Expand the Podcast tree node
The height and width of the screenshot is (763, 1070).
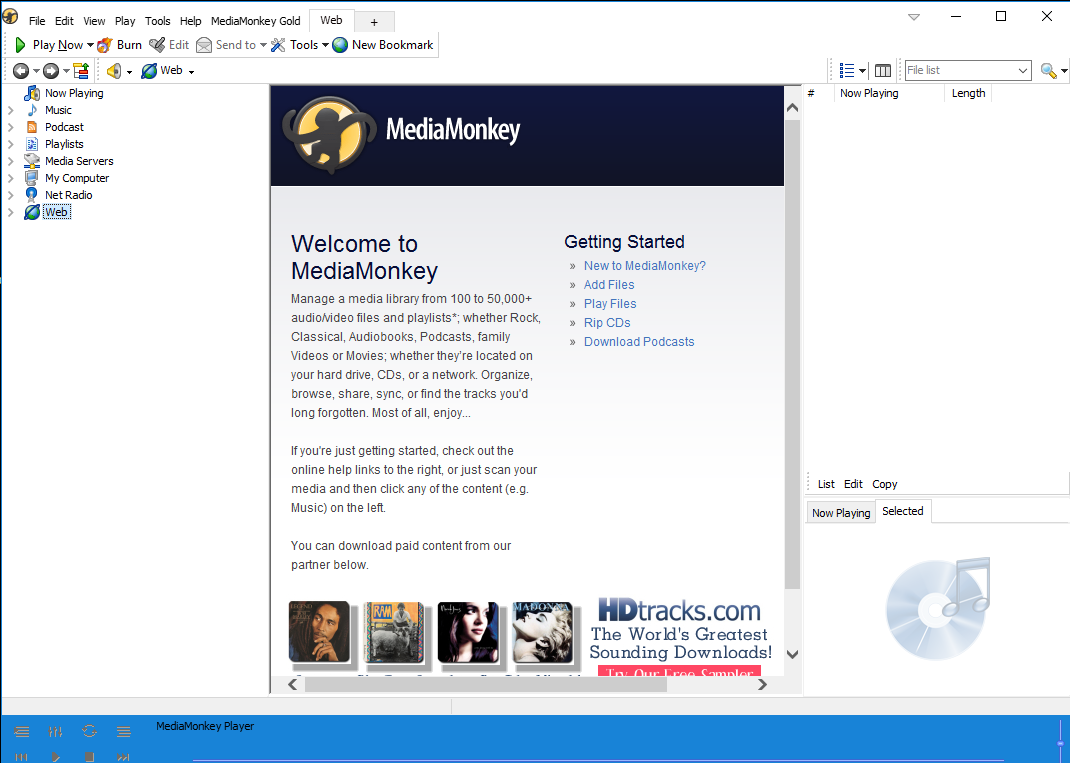click(10, 127)
